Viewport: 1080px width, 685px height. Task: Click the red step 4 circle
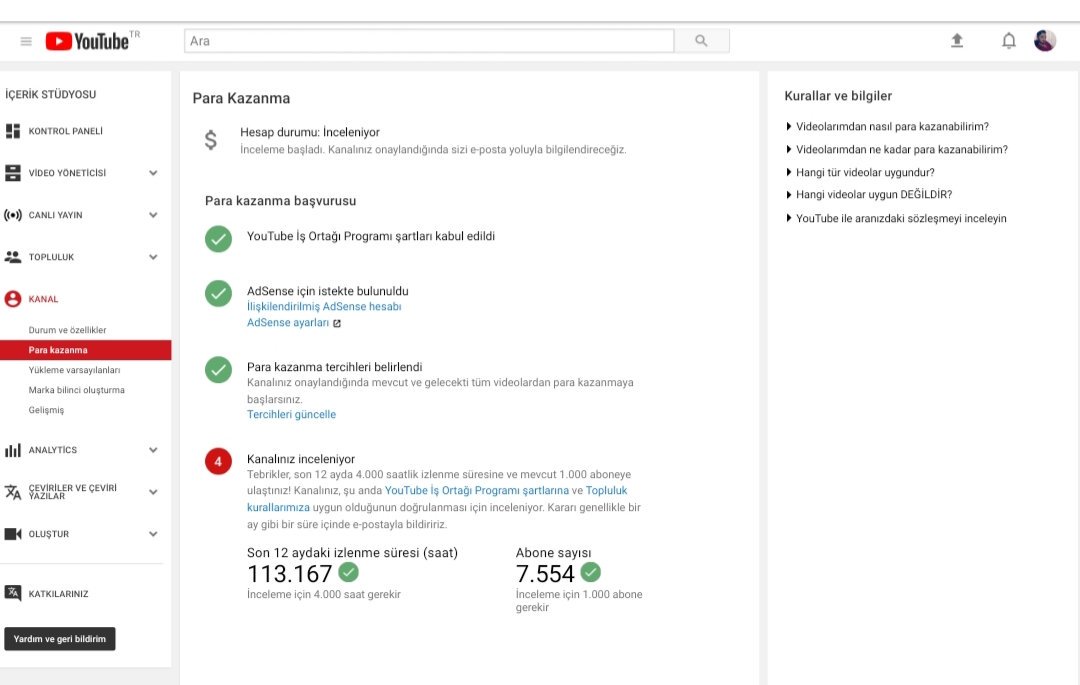point(218,461)
